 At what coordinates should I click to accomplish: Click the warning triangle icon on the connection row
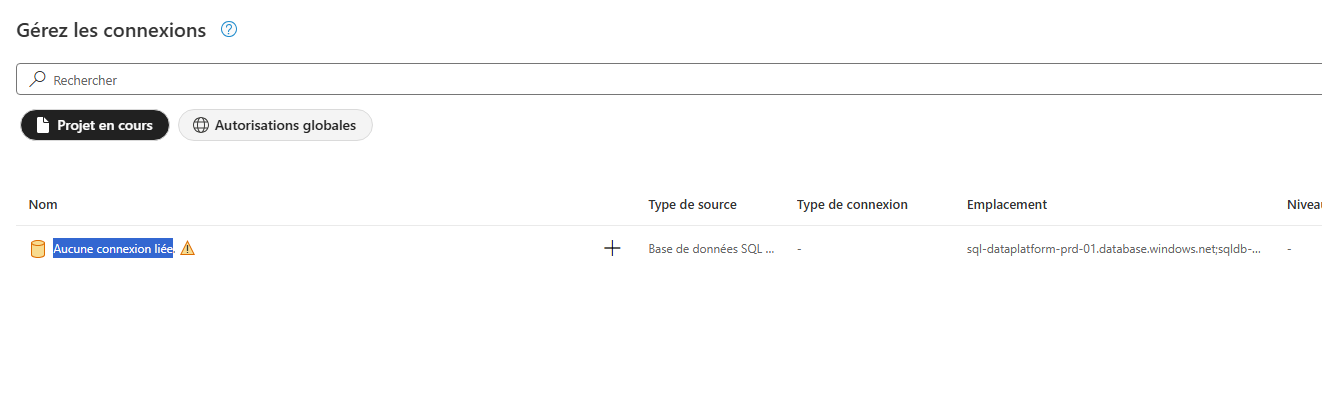coord(187,249)
